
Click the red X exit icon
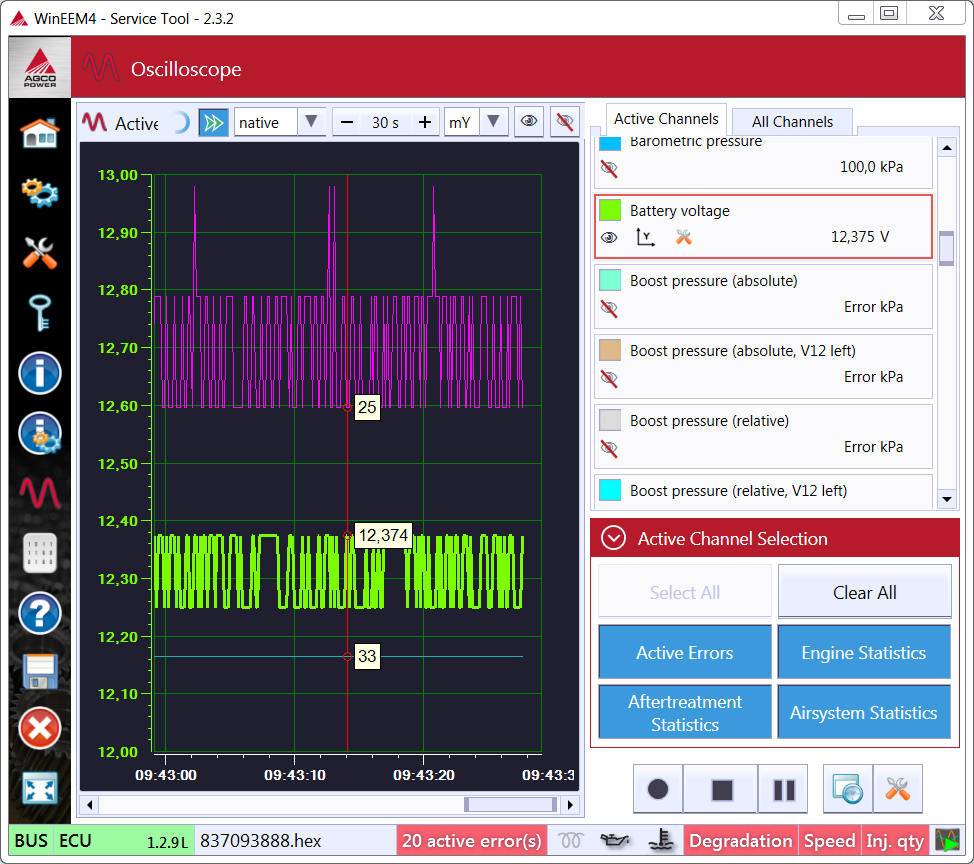(x=40, y=729)
